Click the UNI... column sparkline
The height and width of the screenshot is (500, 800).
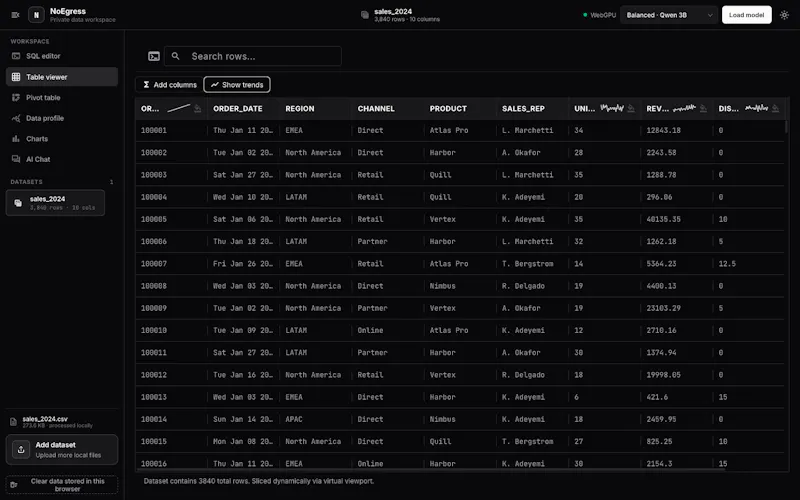pyautogui.click(x=612, y=108)
